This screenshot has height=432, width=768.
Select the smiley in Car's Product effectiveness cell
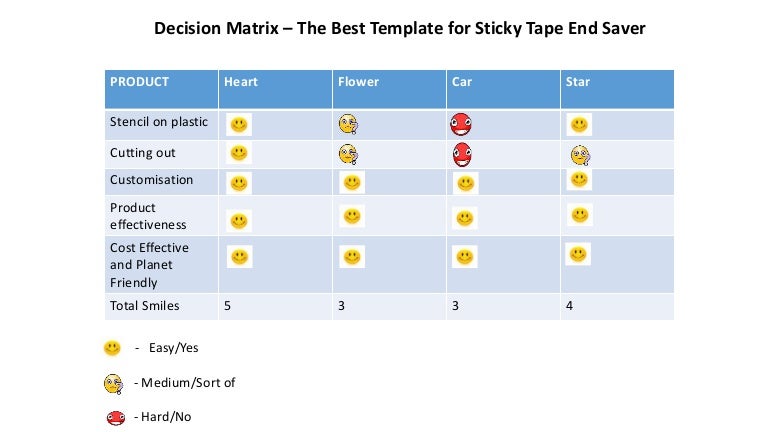pos(464,218)
